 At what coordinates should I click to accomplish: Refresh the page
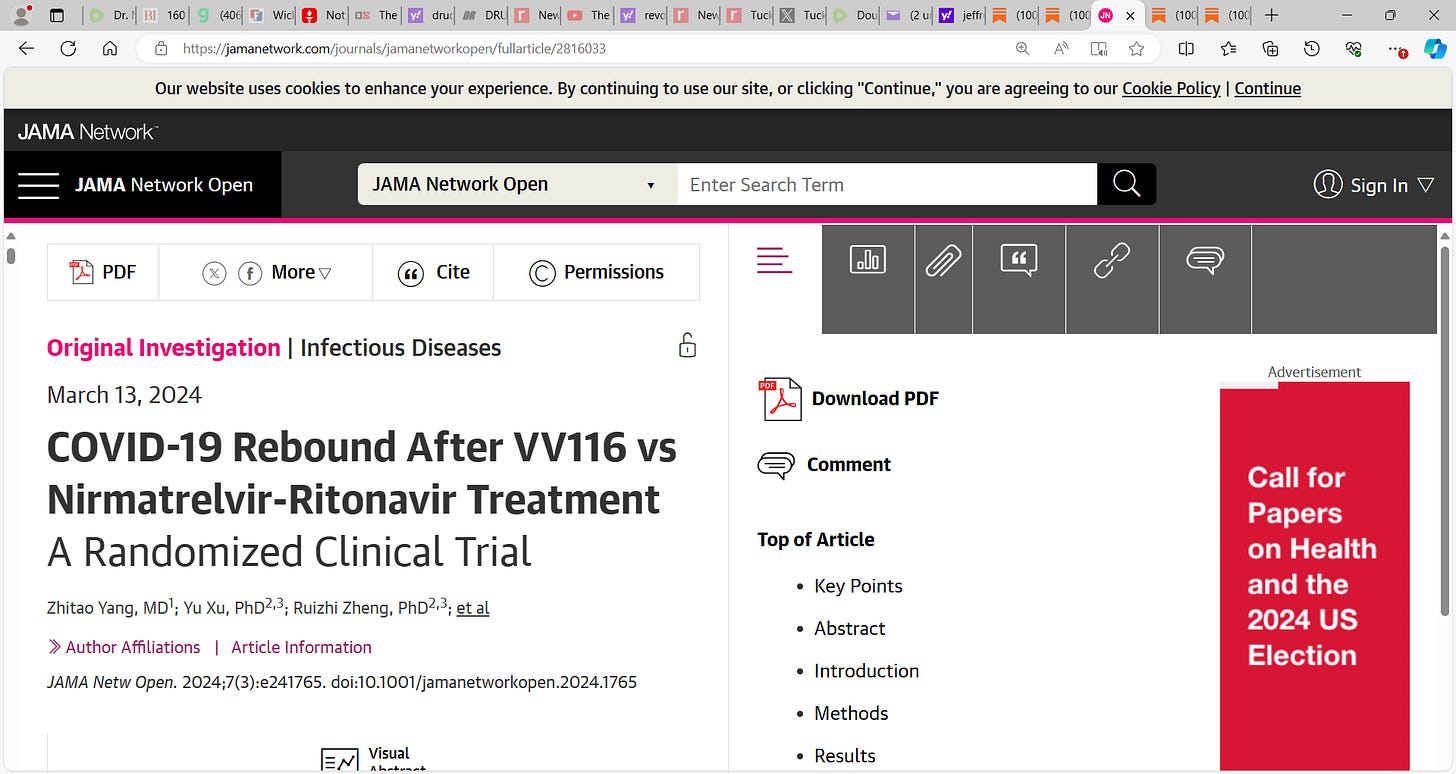coord(68,48)
